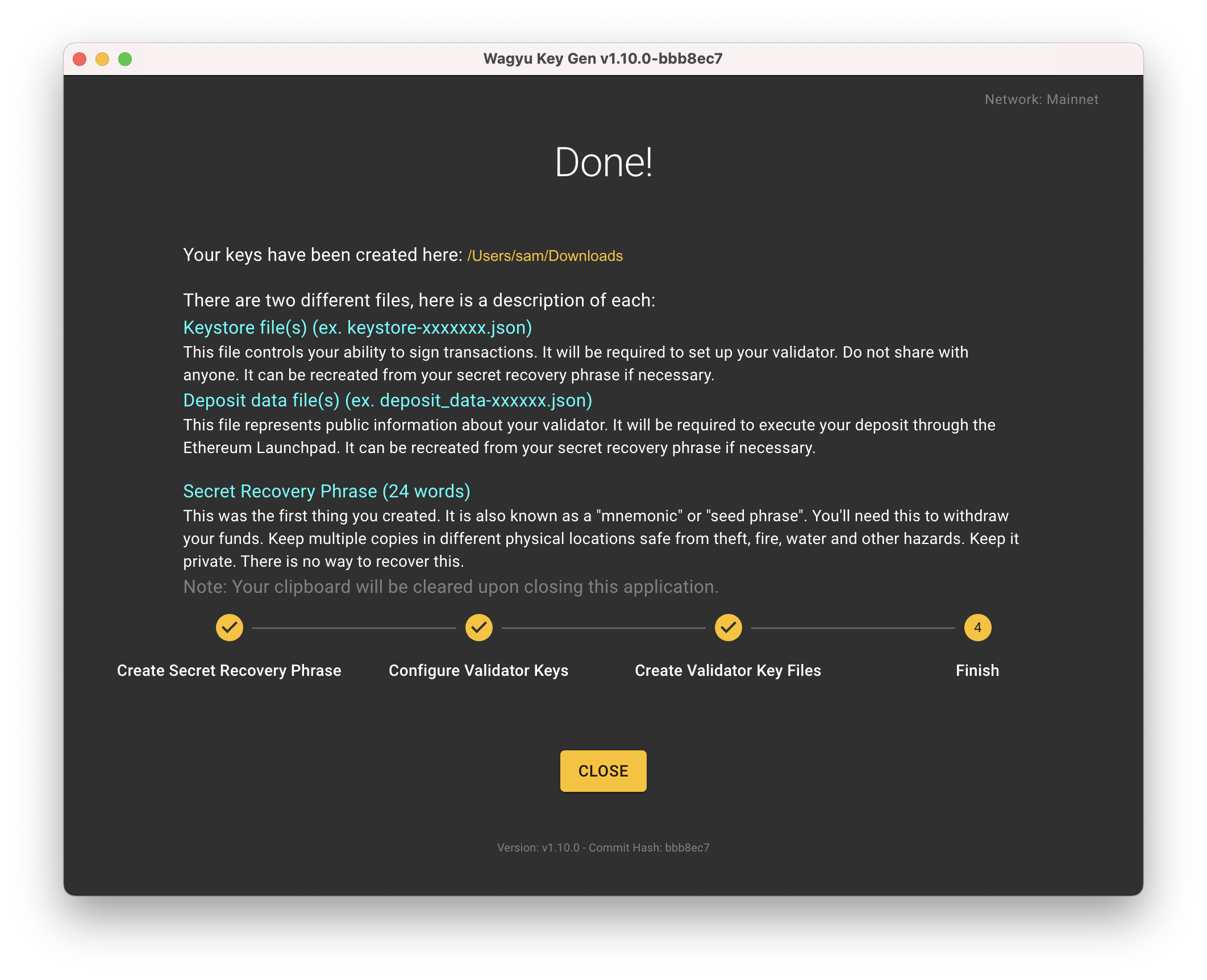
Task: Click the Create Validator Key Files checkmark
Action: [728, 628]
